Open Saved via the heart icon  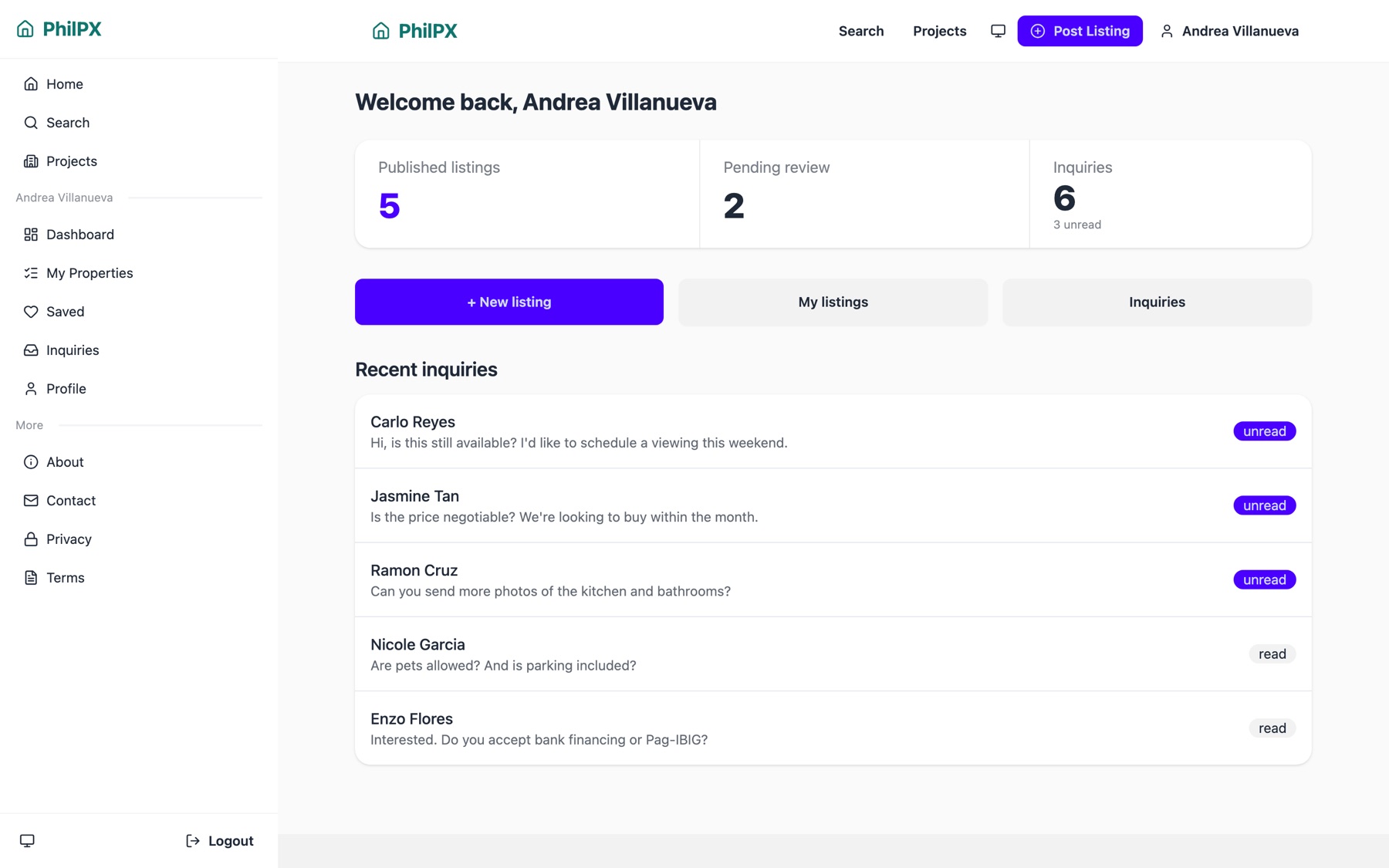tap(31, 312)
